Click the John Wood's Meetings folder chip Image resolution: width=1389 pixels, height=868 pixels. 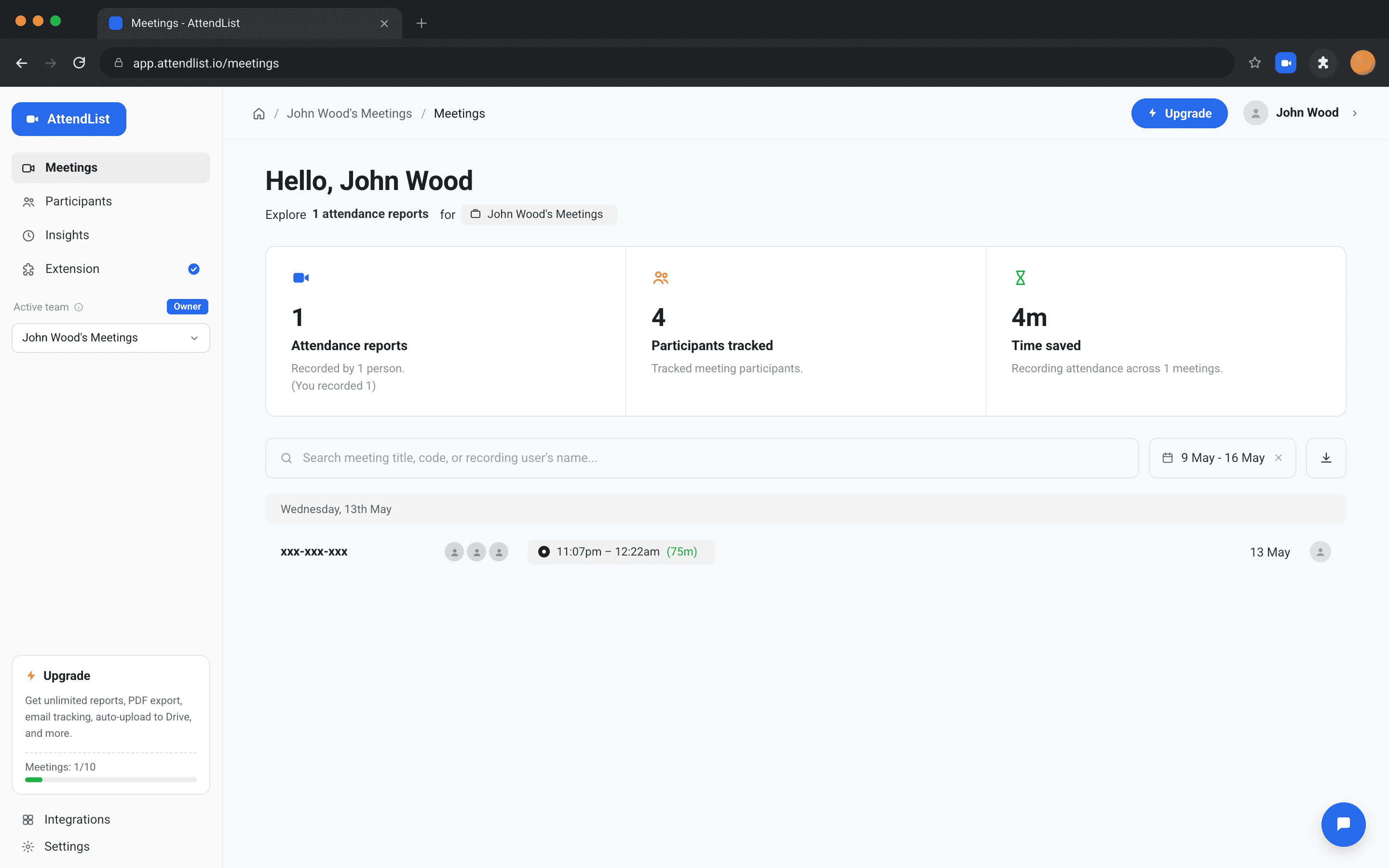[x=539, y=214]
